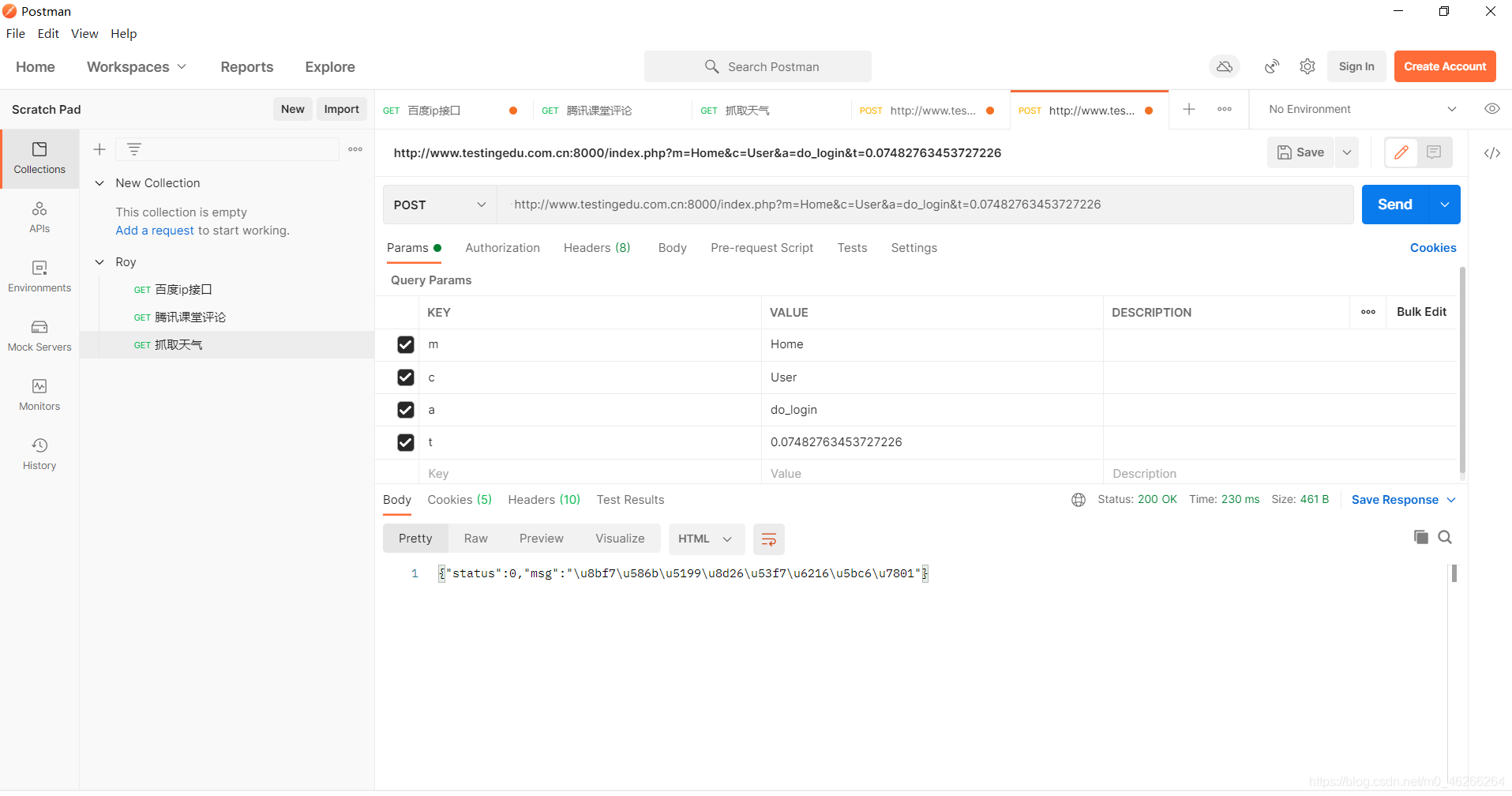Open the settings gear icon
Screen dimensions: 1512x796
1308,67
